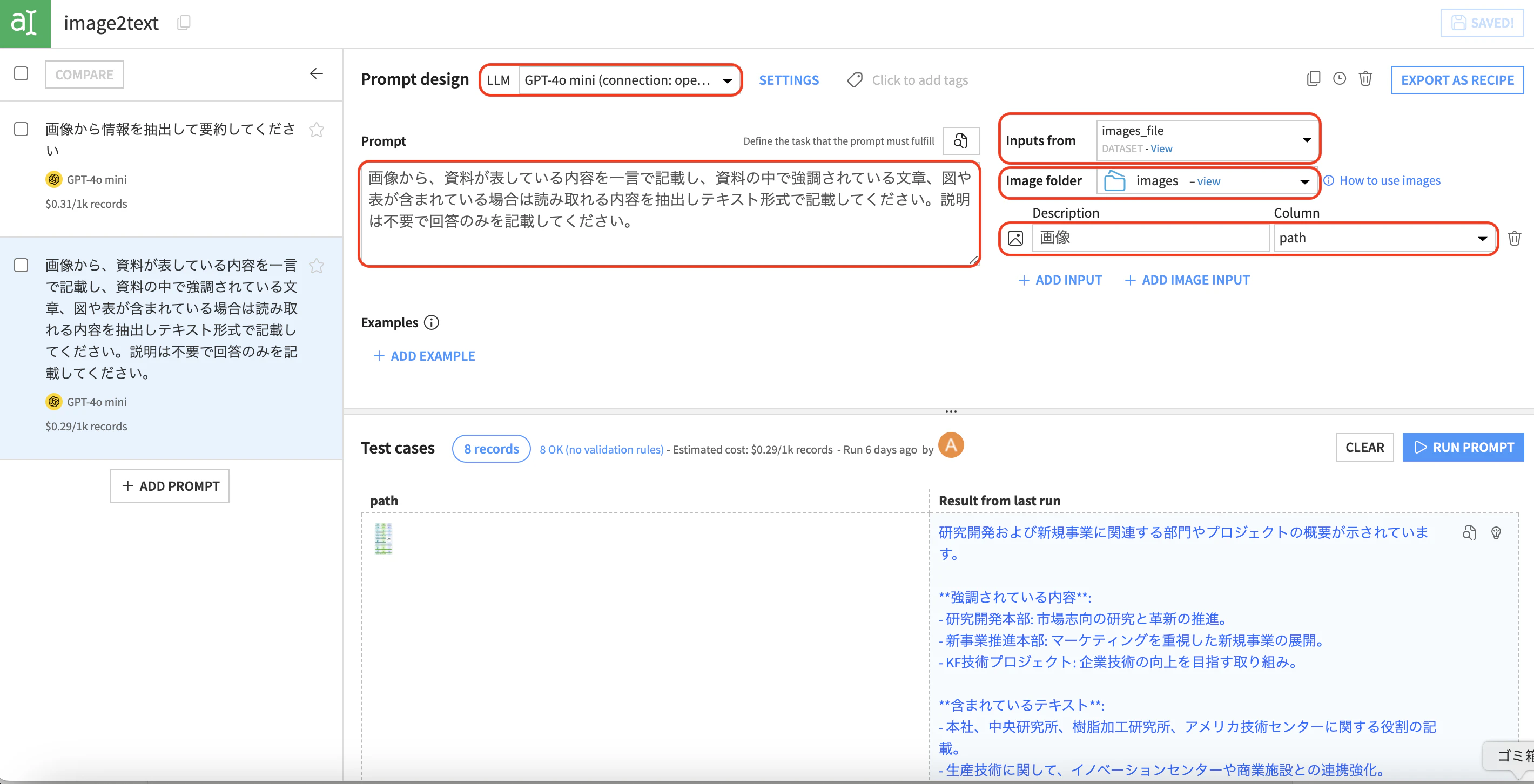Screen dimensions: 1534x784
Task: Click How to use images info link
Action: [x=1382, y=180]
